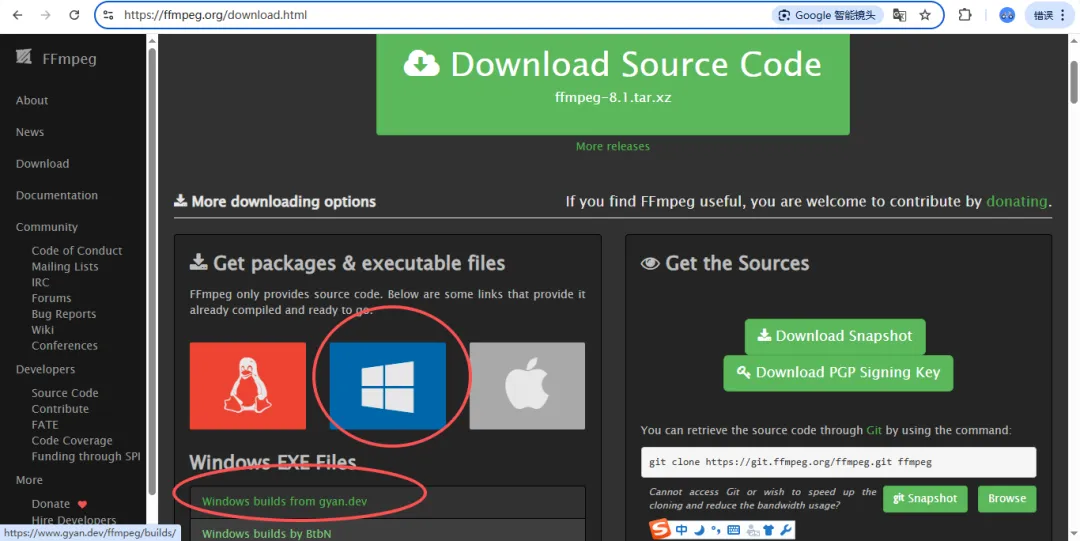This screenshot has width=1080, height=541.
Task: Open Community in the sidebar
Action: [x=46, y=227]
